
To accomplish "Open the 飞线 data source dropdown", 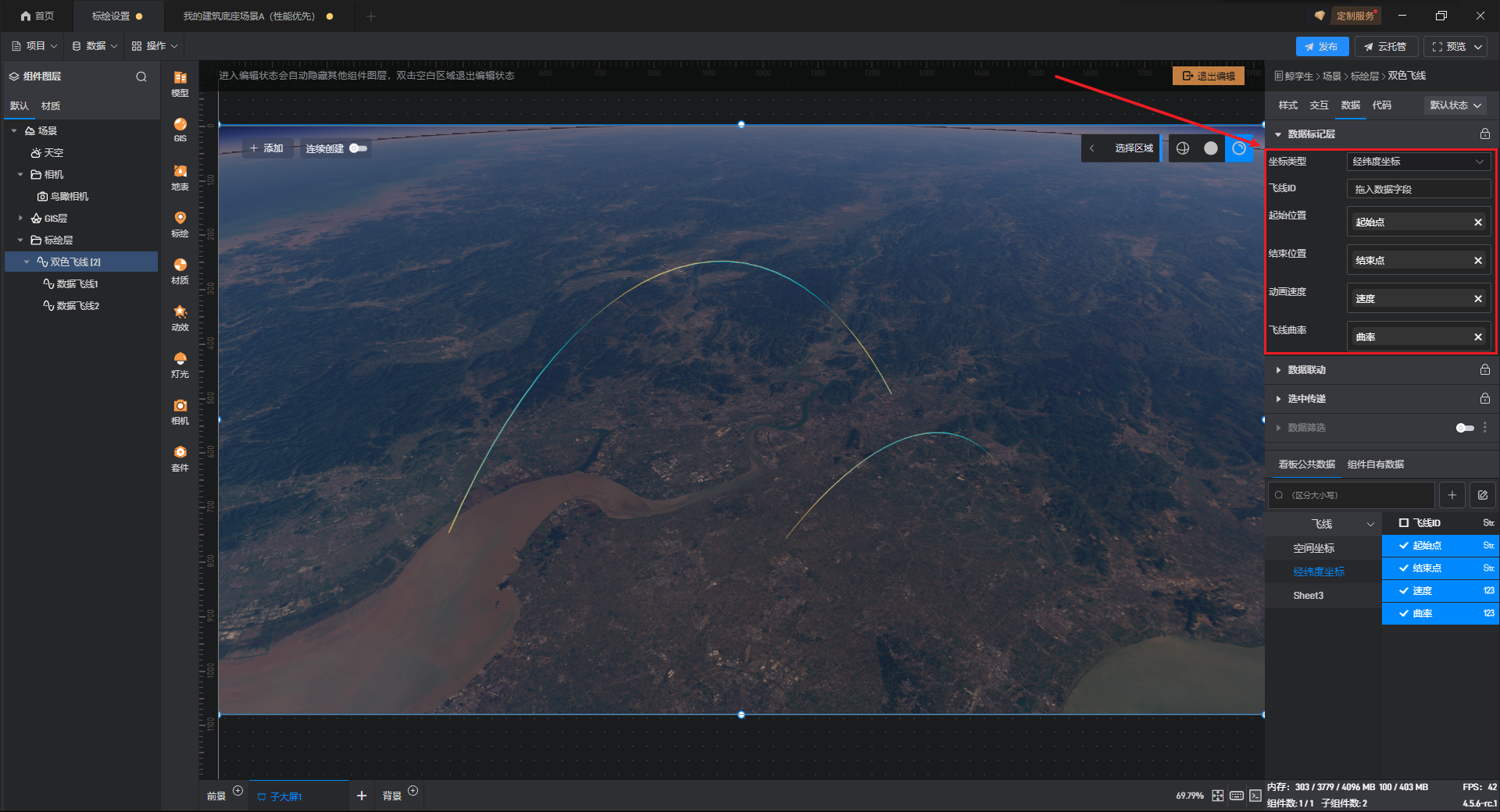I will [1323, 524].
